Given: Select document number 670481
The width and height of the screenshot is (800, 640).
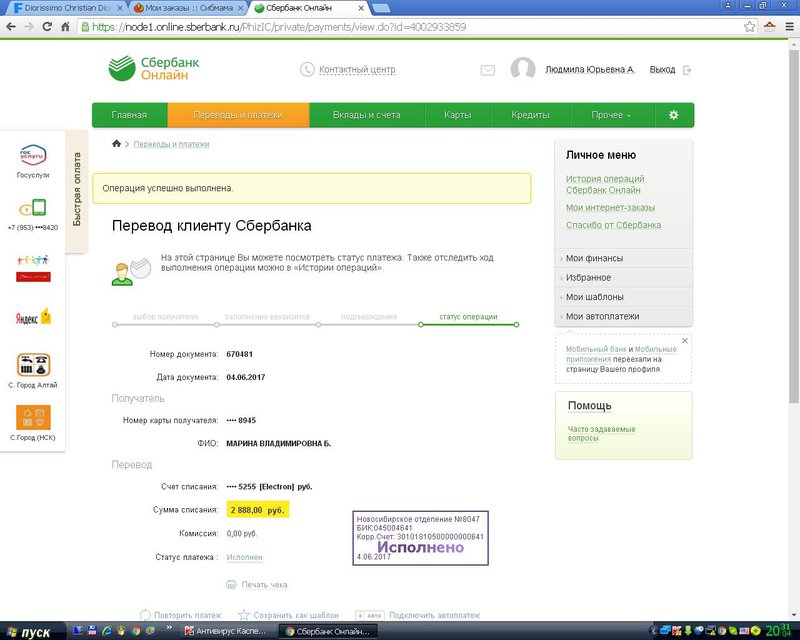Looking at the screenshot, I should tap(240, 354).
